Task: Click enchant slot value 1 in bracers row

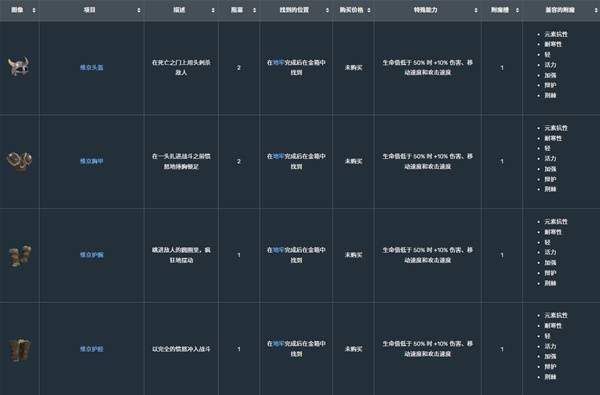Action: click(x=502, y=255)
